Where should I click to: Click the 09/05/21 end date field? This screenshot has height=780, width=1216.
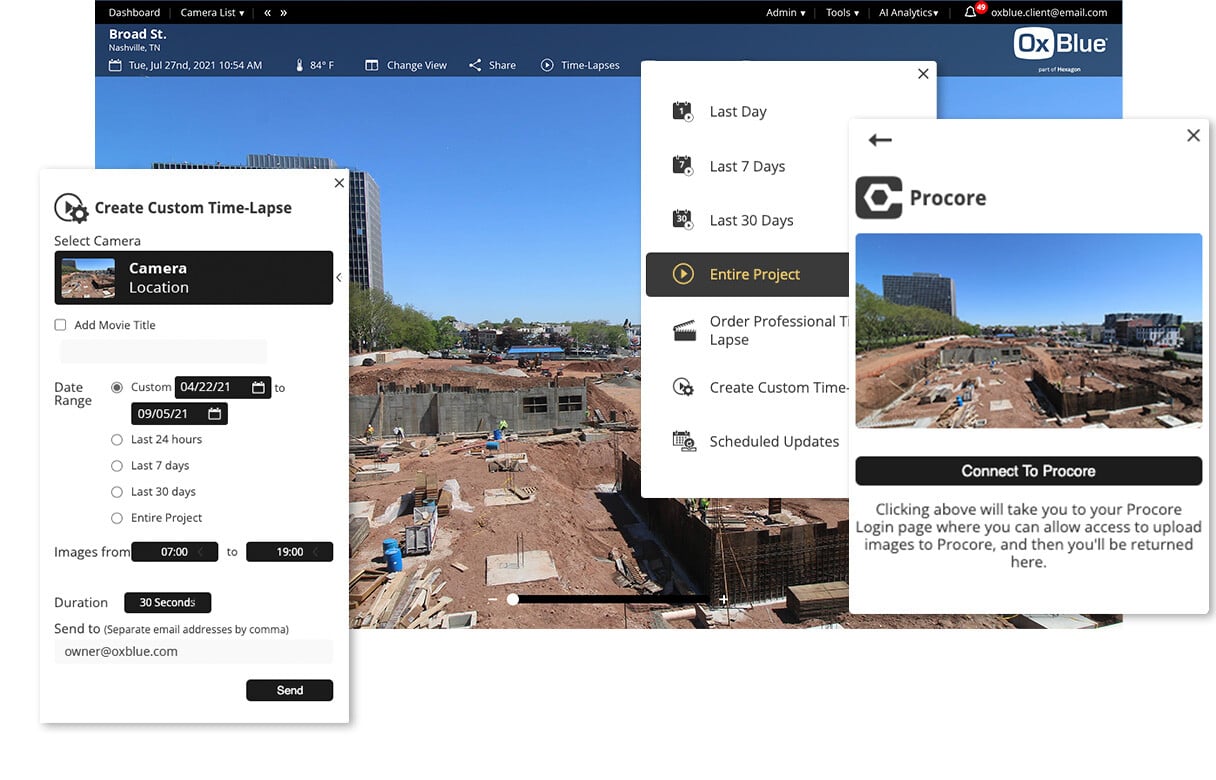point(179,413)
